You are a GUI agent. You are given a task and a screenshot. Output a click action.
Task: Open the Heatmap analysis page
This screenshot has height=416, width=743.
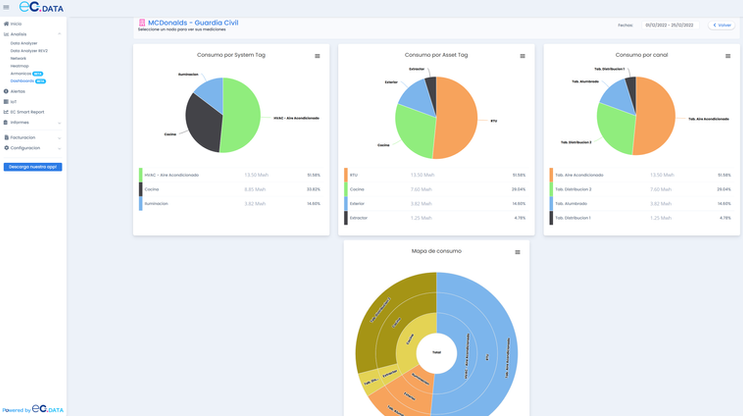click(x=19, y=66)
